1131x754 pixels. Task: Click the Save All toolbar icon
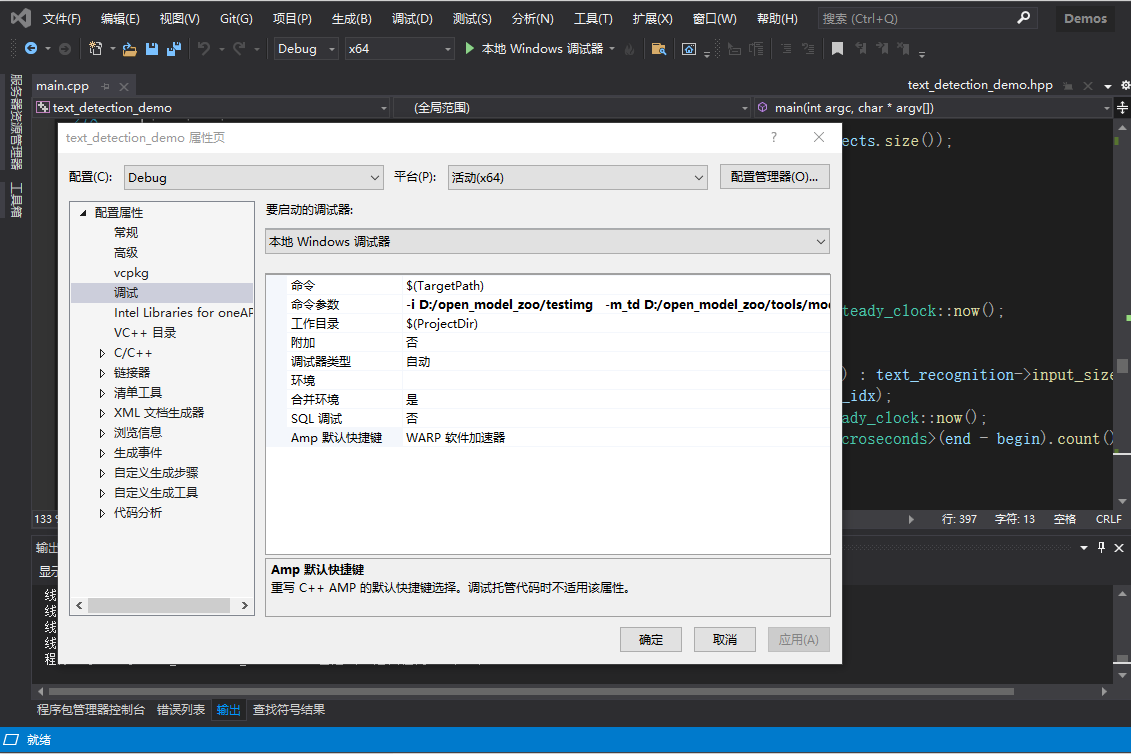[x=174, y=48]
